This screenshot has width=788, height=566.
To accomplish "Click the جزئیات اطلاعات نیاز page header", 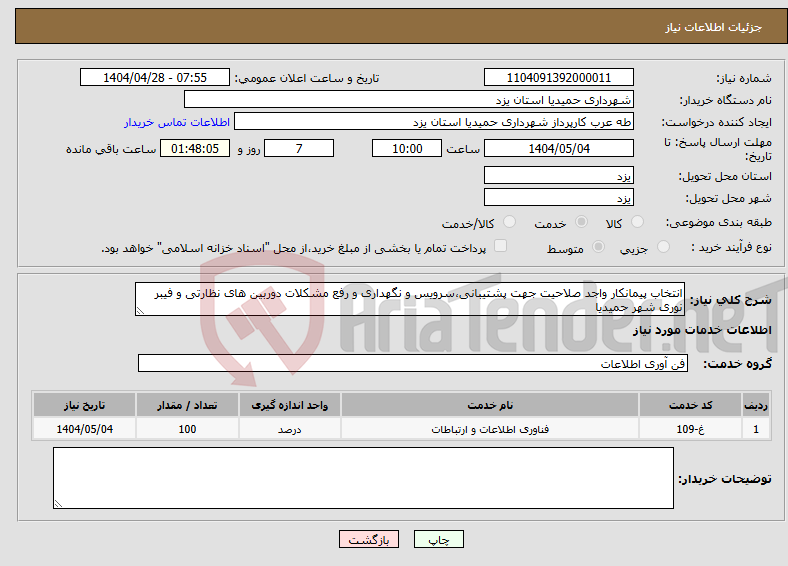I will tap(714, 27).
